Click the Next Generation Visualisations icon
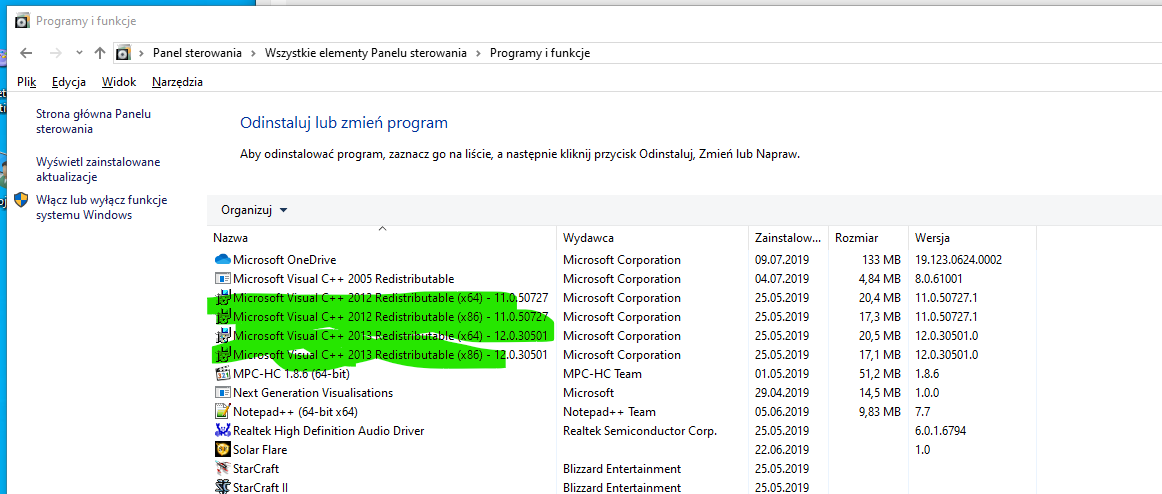This screenshot has width=1162, height=494. tap(222, 393)
